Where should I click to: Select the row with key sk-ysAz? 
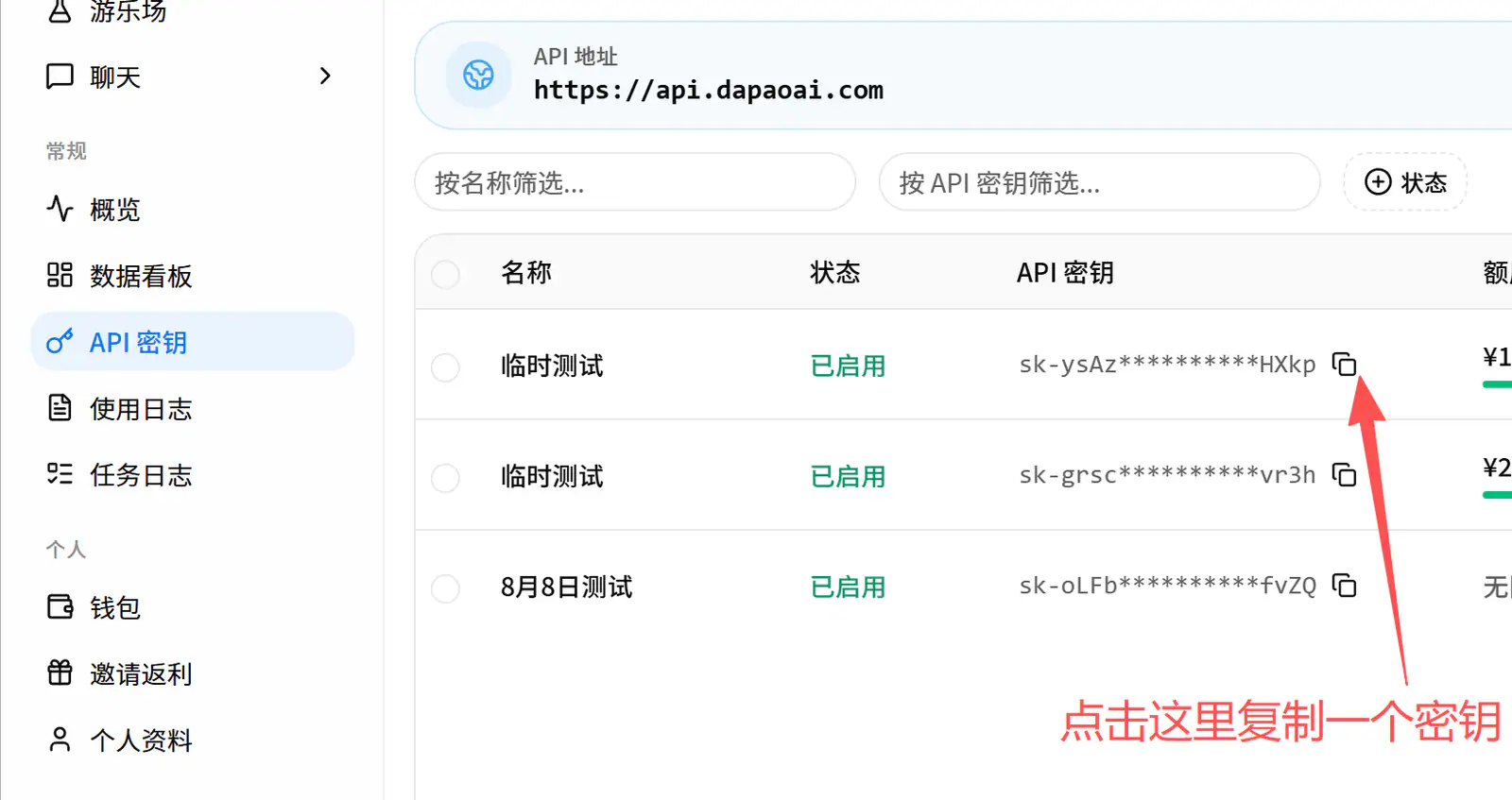445,366
